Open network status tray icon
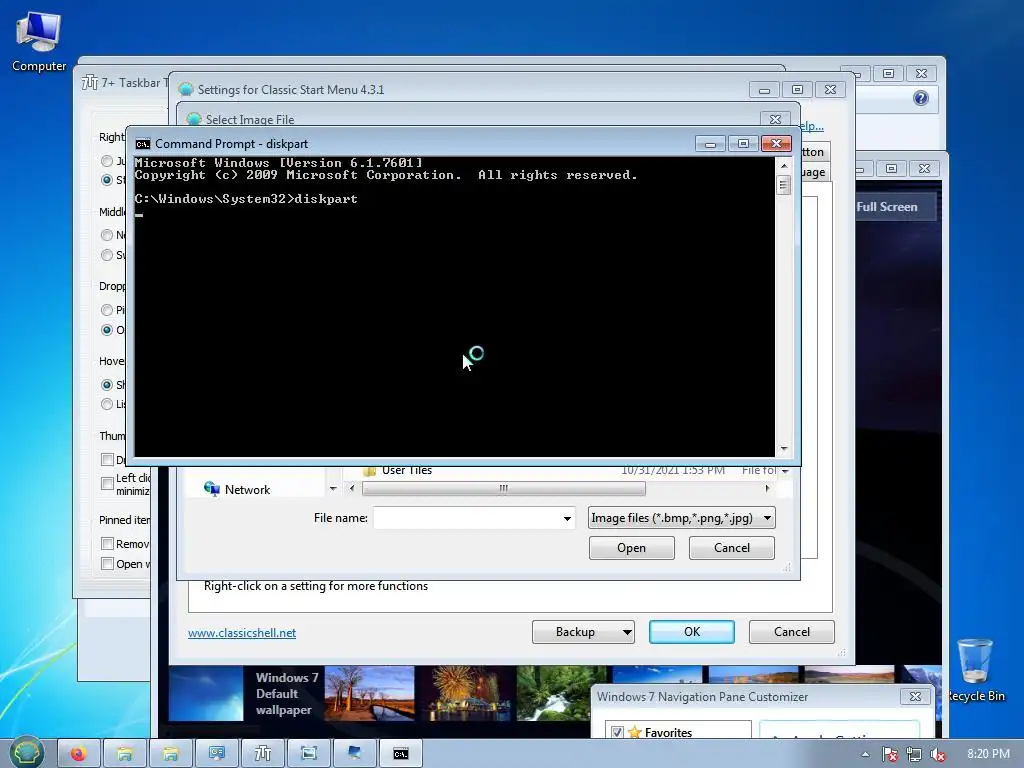 click(914, 754)
